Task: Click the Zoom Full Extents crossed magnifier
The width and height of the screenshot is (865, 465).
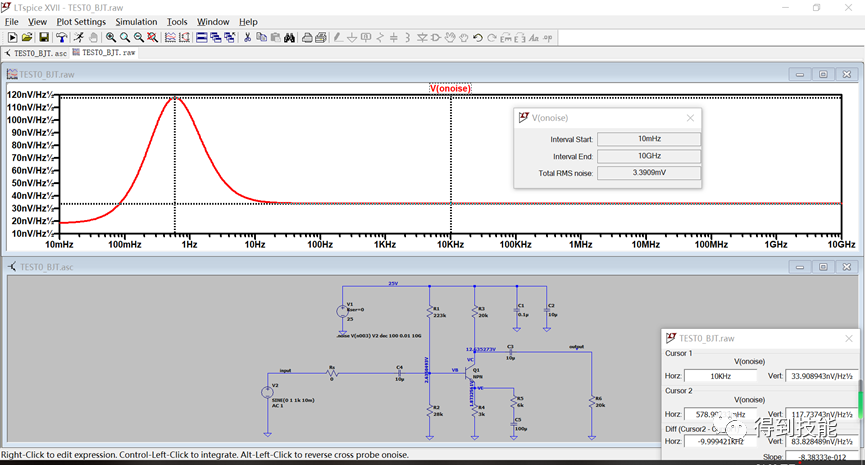Action: pyautogui.click(x=152, y=38)
